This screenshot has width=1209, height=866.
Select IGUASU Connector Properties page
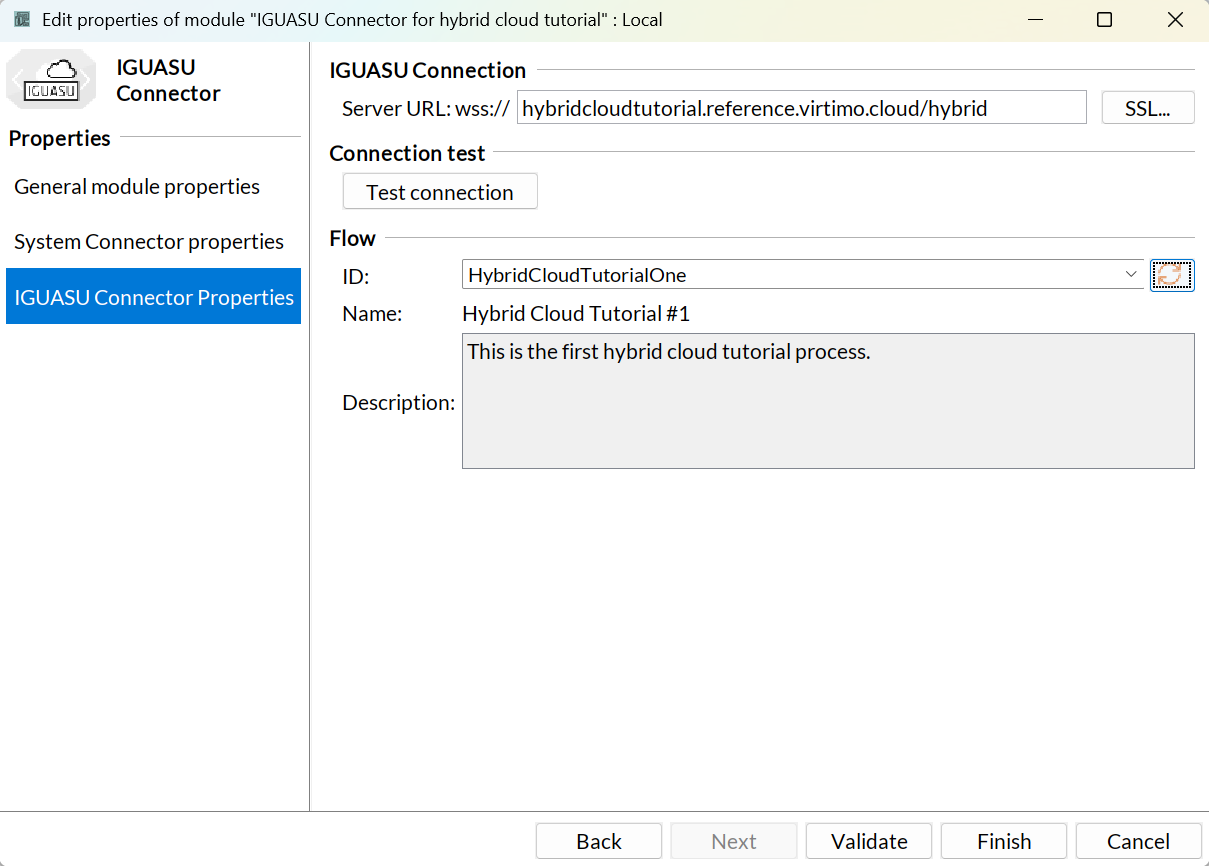[x=153, y=297]
